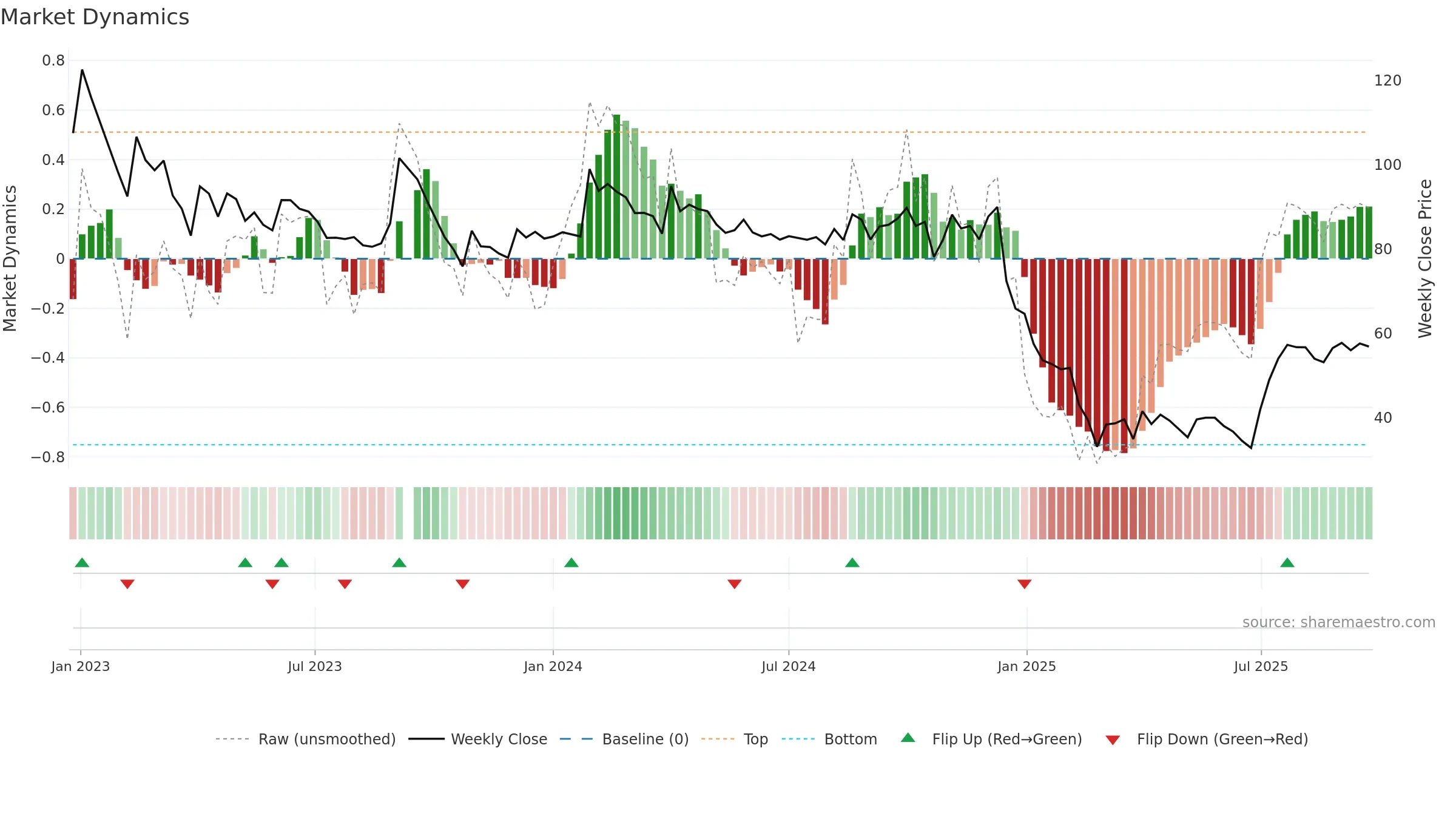Select the green flip-up marker after Jul 2024
This screenshot has height=819, width=1456.
[x=852, y=562]
